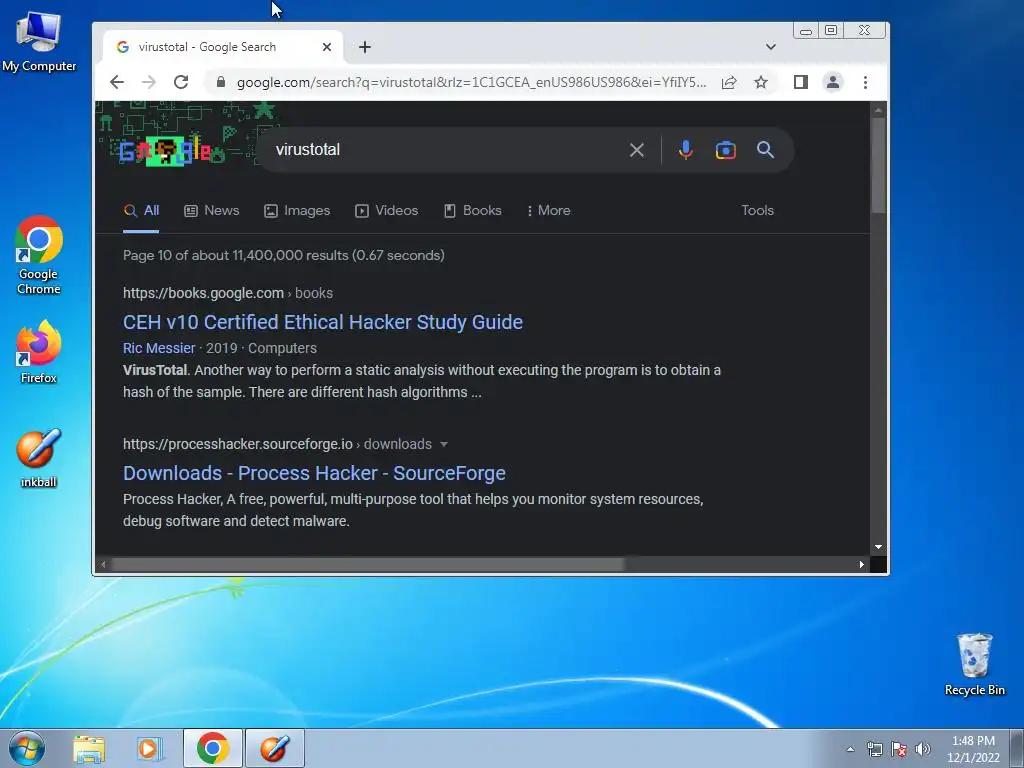Select the Recycle Bin icon
Screen dimensions: 1024x768
[x=974, y=664]
